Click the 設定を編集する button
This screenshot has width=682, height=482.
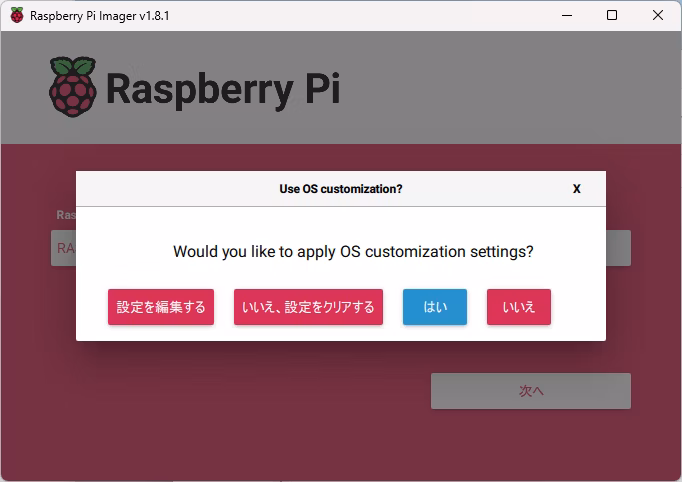161,307
